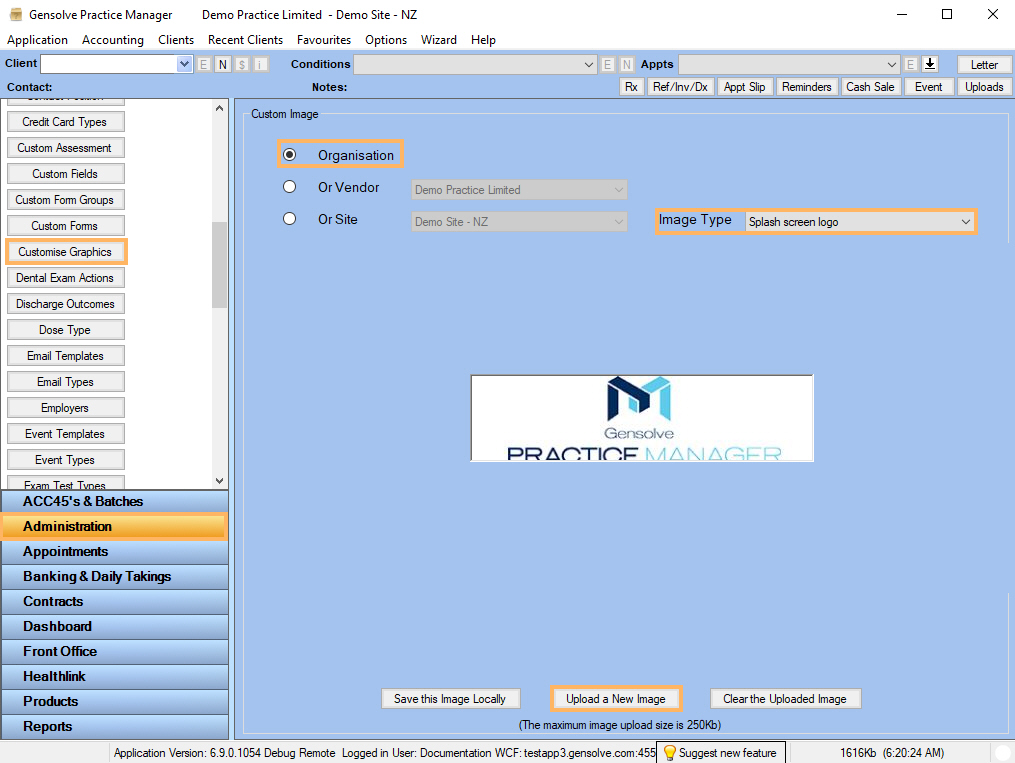Open Custom Form Groups in sidebar
The image size is (1015, 763).
tap(65, 200)
